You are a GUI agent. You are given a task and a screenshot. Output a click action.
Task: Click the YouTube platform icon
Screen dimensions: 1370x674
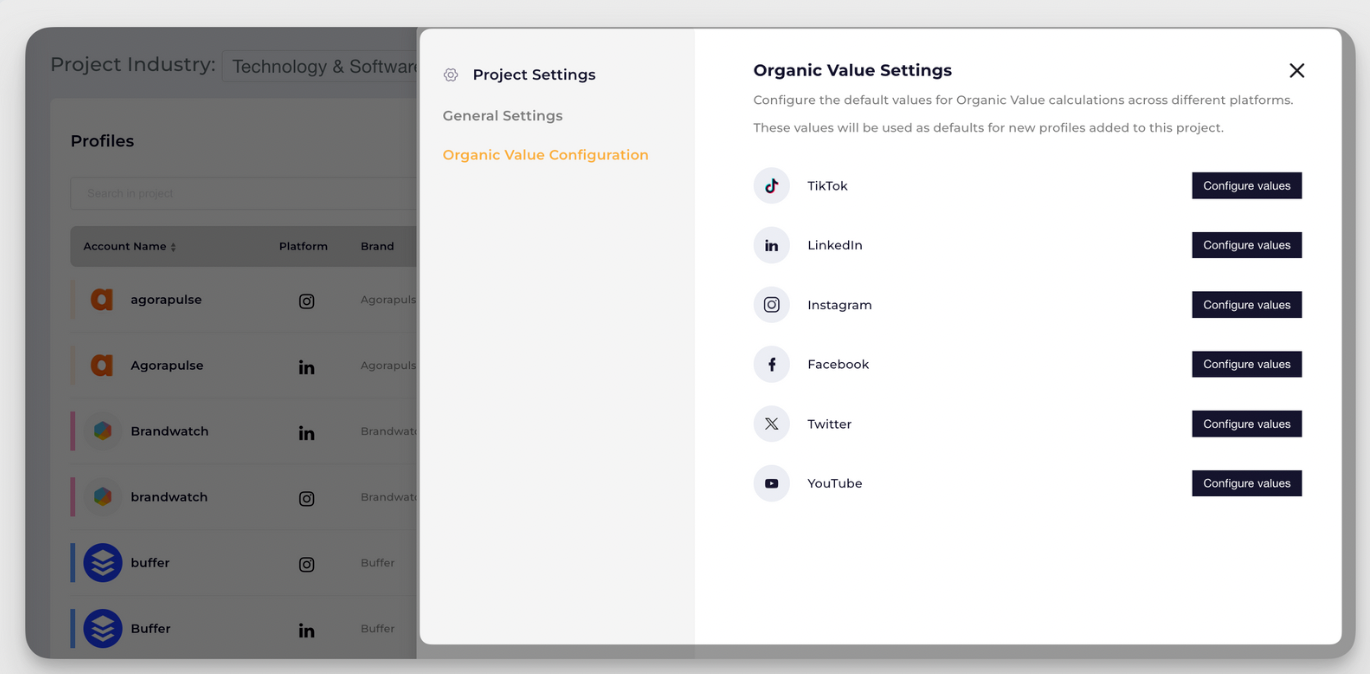(771, 484)
